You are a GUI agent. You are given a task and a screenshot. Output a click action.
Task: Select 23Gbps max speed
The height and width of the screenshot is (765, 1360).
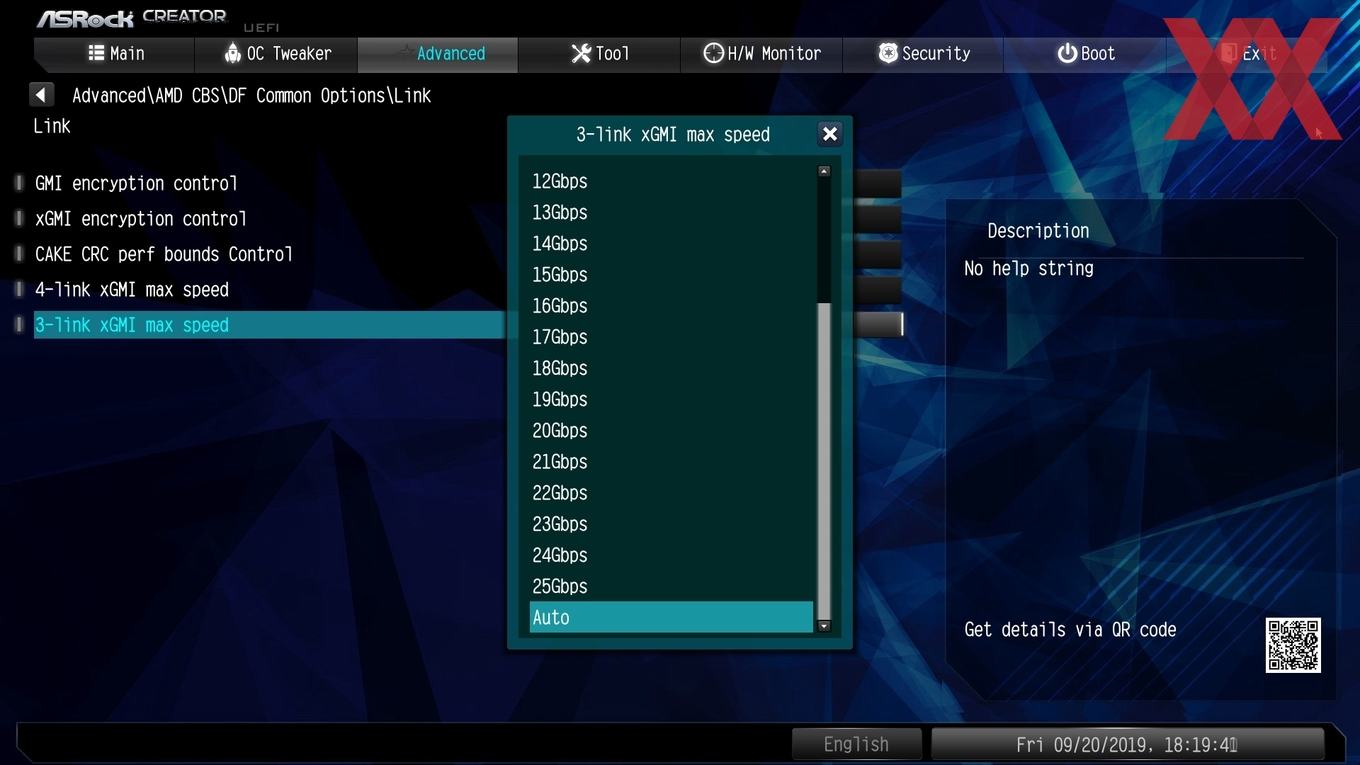[x=671, y=524]
